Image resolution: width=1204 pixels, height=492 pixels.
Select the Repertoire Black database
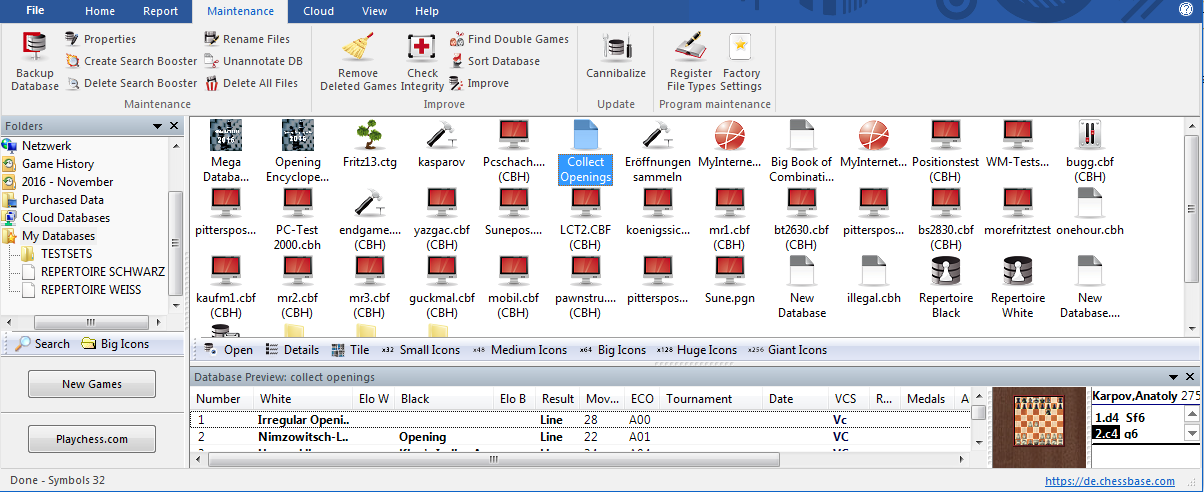pos(945,287)
